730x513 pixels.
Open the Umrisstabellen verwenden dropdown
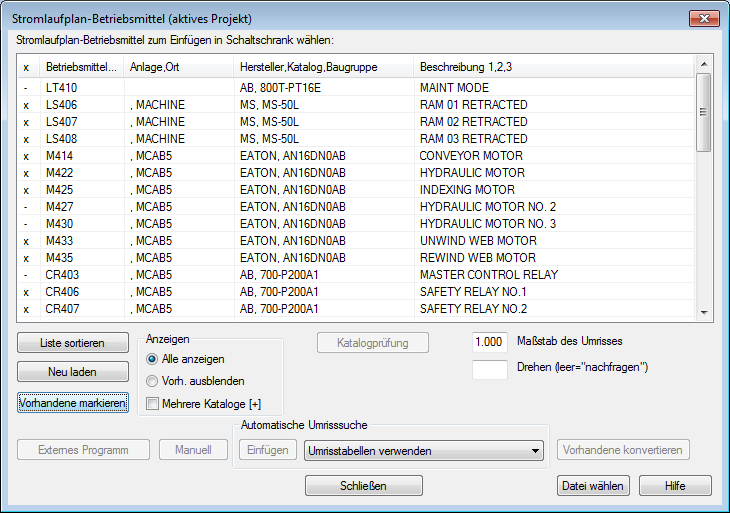424,451
